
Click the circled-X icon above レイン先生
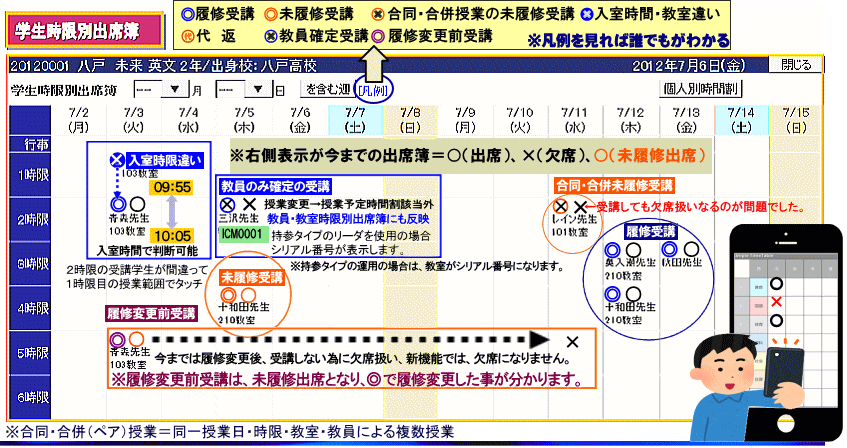tap(561, 206)
